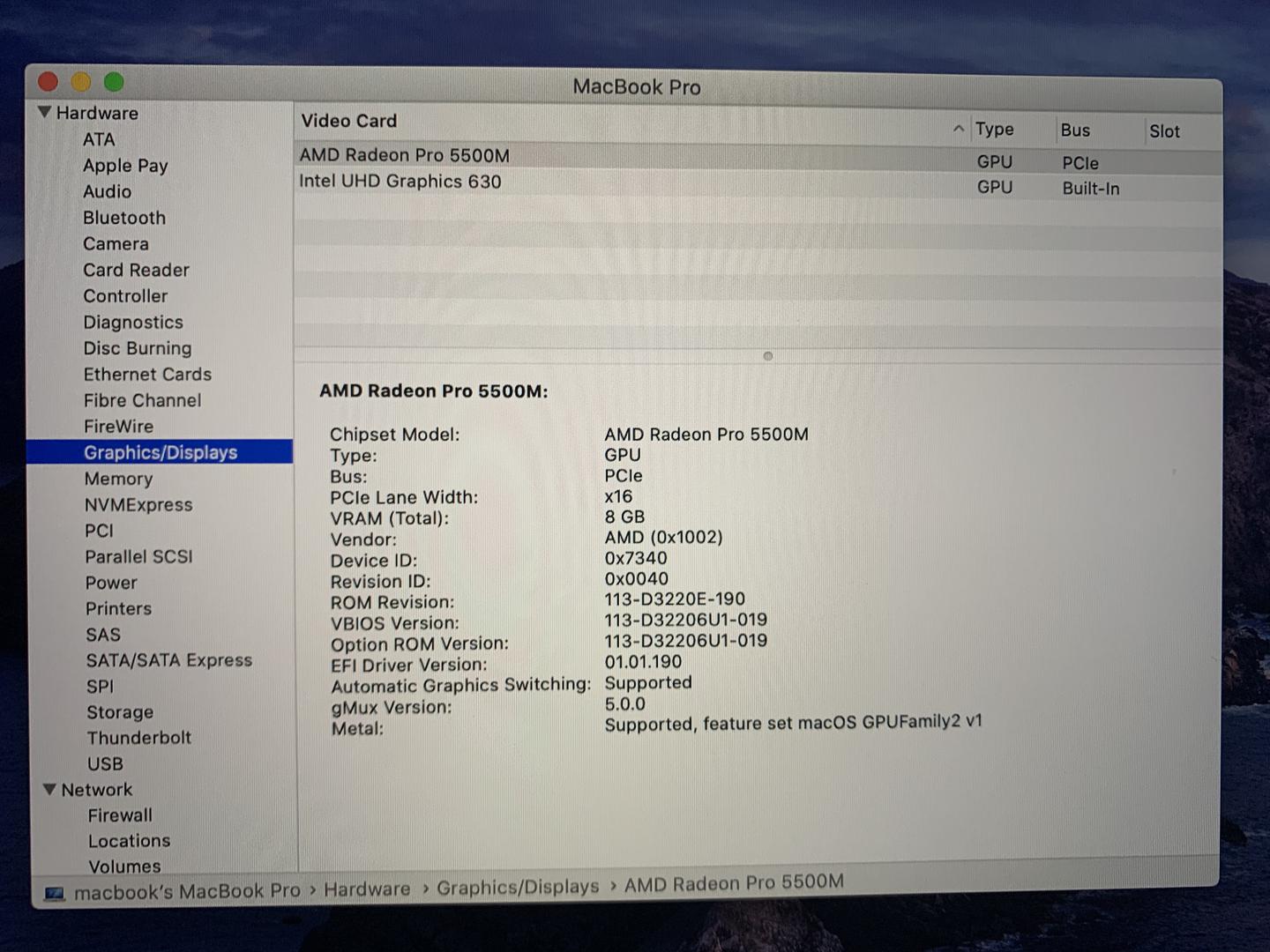Image resolution: width=1270 pixels, height=952 pixels.
Task: Select NVMExpress in the sidebar
Action: (138, 505)
